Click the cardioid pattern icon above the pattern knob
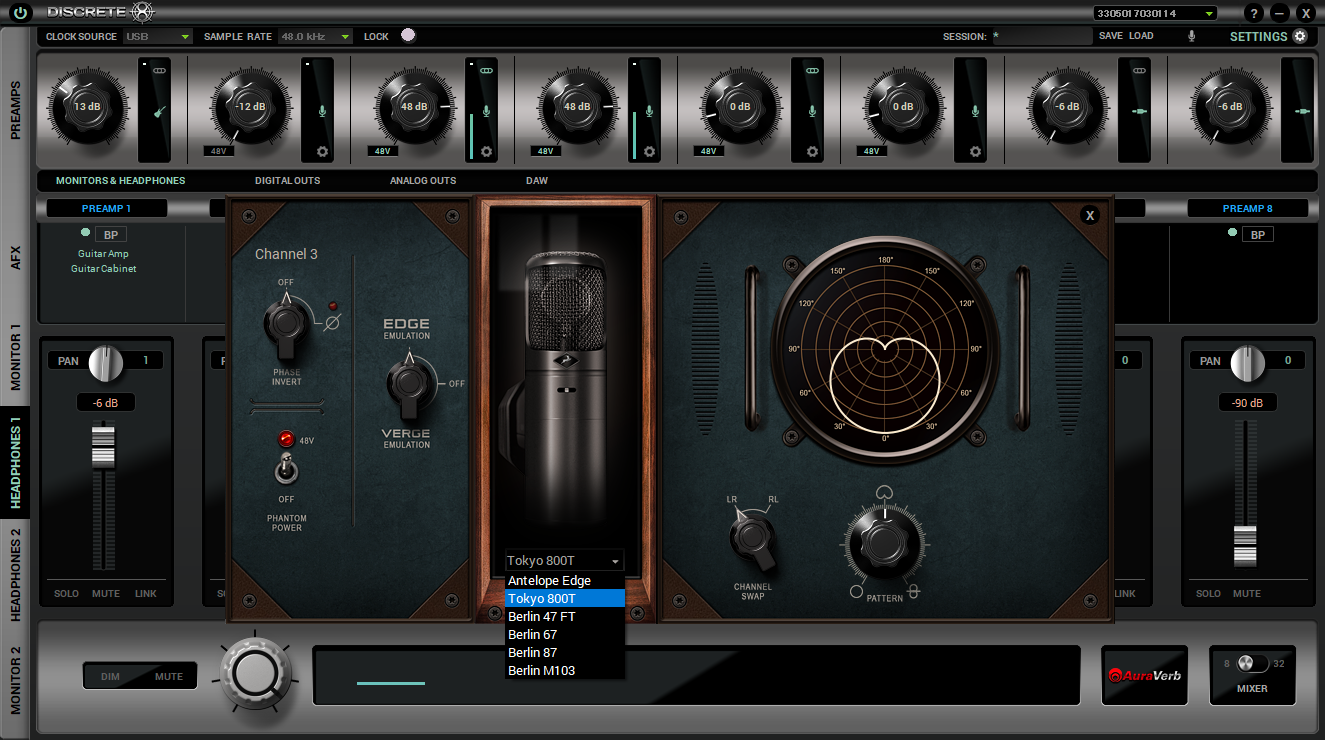Image resolution: width=1325 pixels, height=740 pixels. click(883, 491)
